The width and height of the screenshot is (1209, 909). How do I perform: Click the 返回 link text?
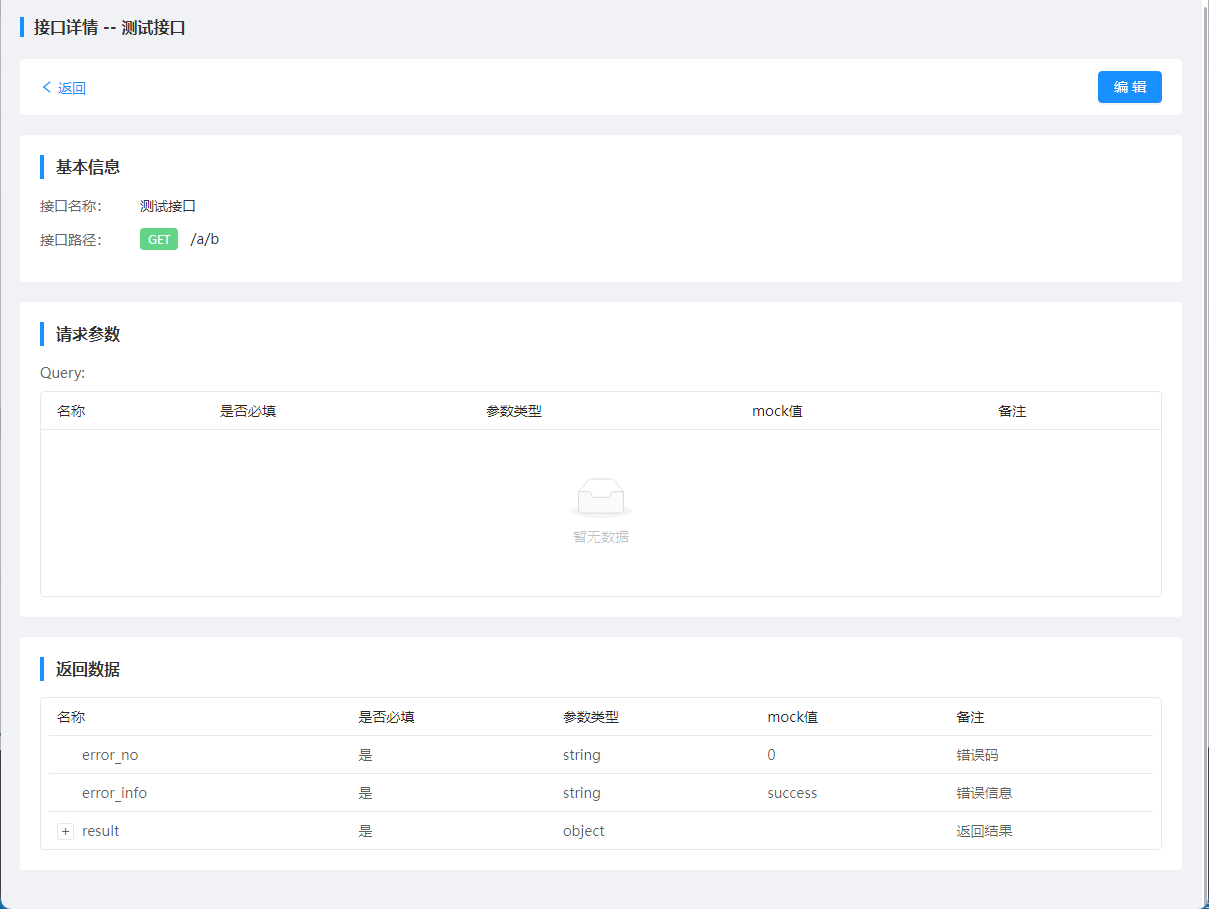72,88
